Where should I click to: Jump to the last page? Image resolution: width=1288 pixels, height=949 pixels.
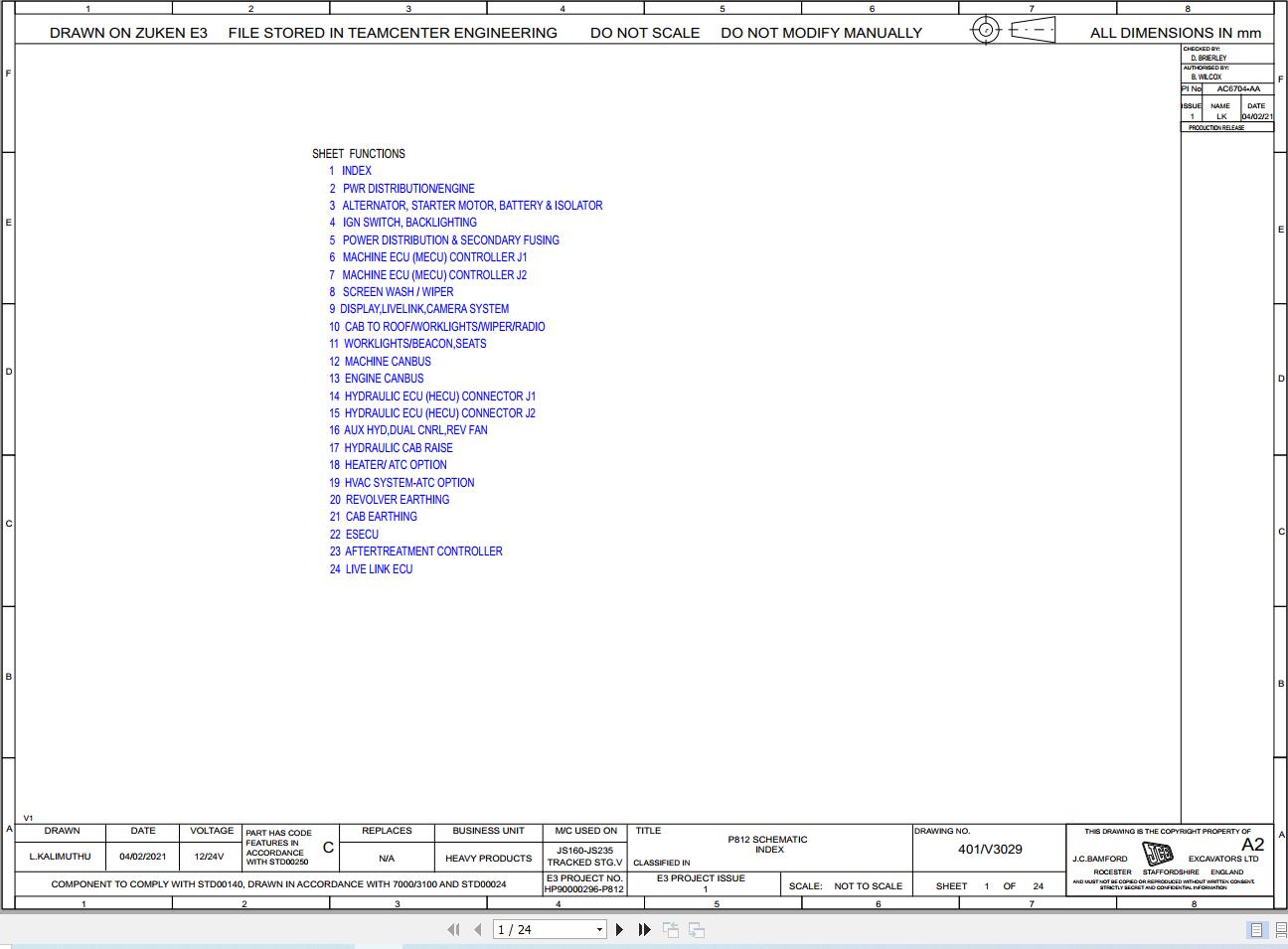coord(644,930)
